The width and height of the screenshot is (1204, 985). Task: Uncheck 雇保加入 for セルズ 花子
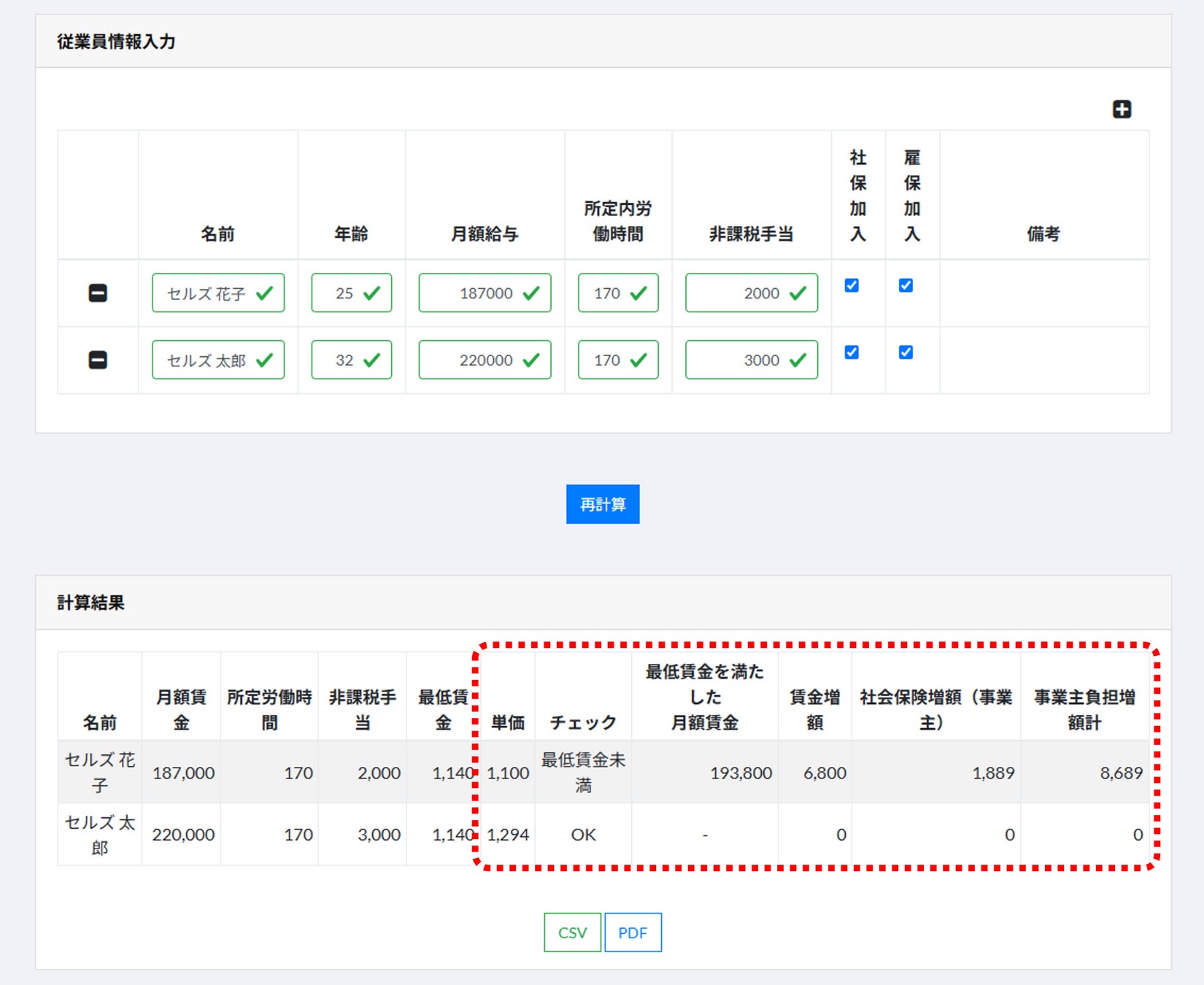pos(906,285)
